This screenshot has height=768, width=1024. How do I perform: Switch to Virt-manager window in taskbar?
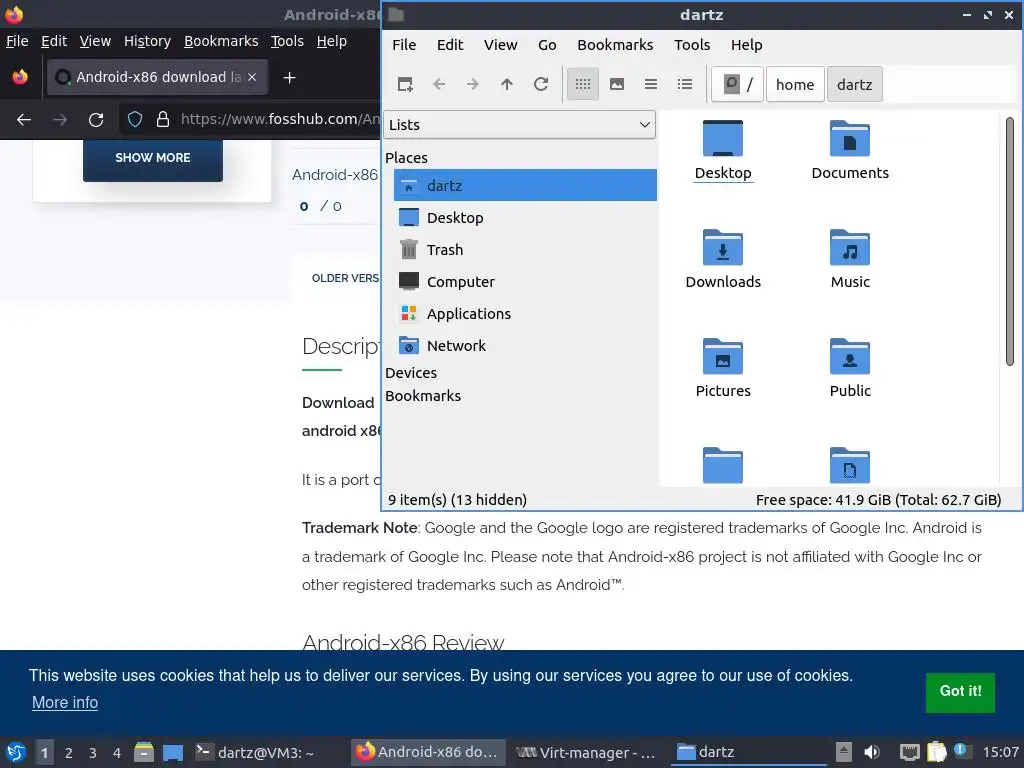pos(586,752)
